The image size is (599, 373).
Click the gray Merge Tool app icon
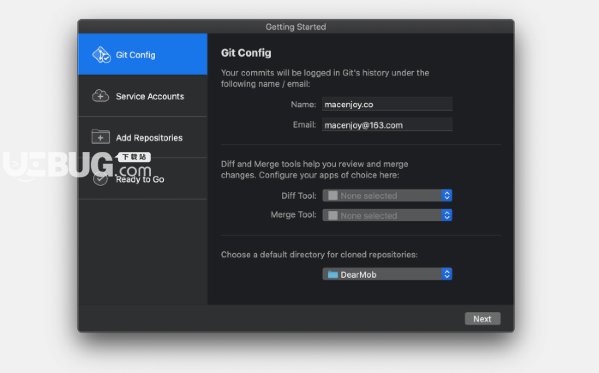point(333,216)
